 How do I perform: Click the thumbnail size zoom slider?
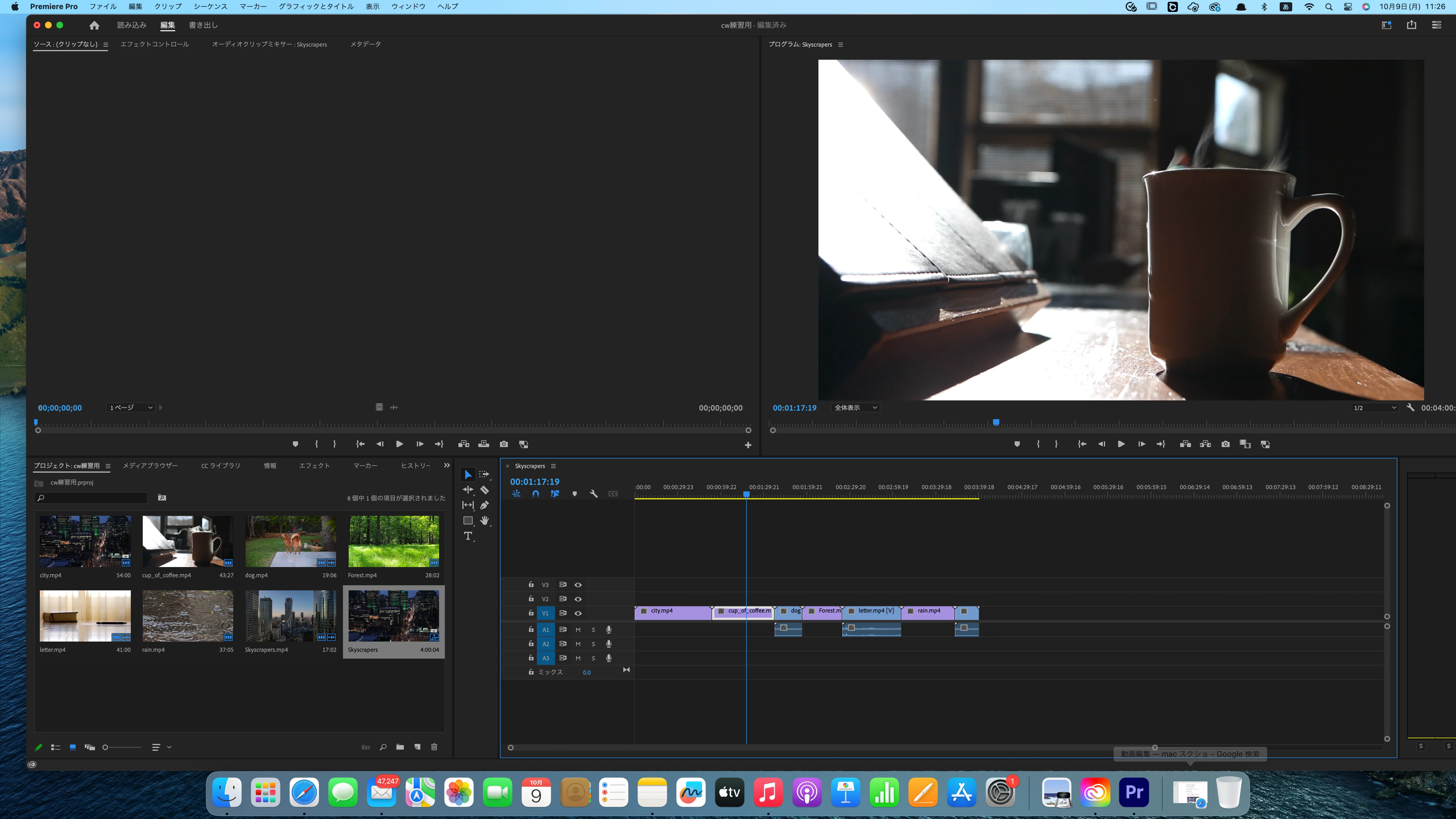click(122, 747)
